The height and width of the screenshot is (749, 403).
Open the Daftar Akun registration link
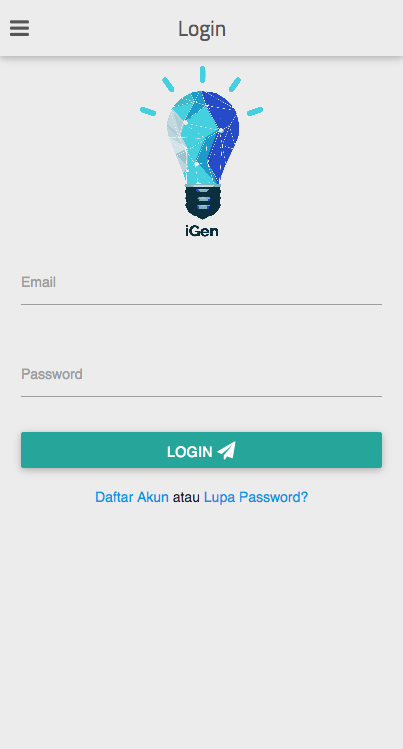[x=132, y=497]
